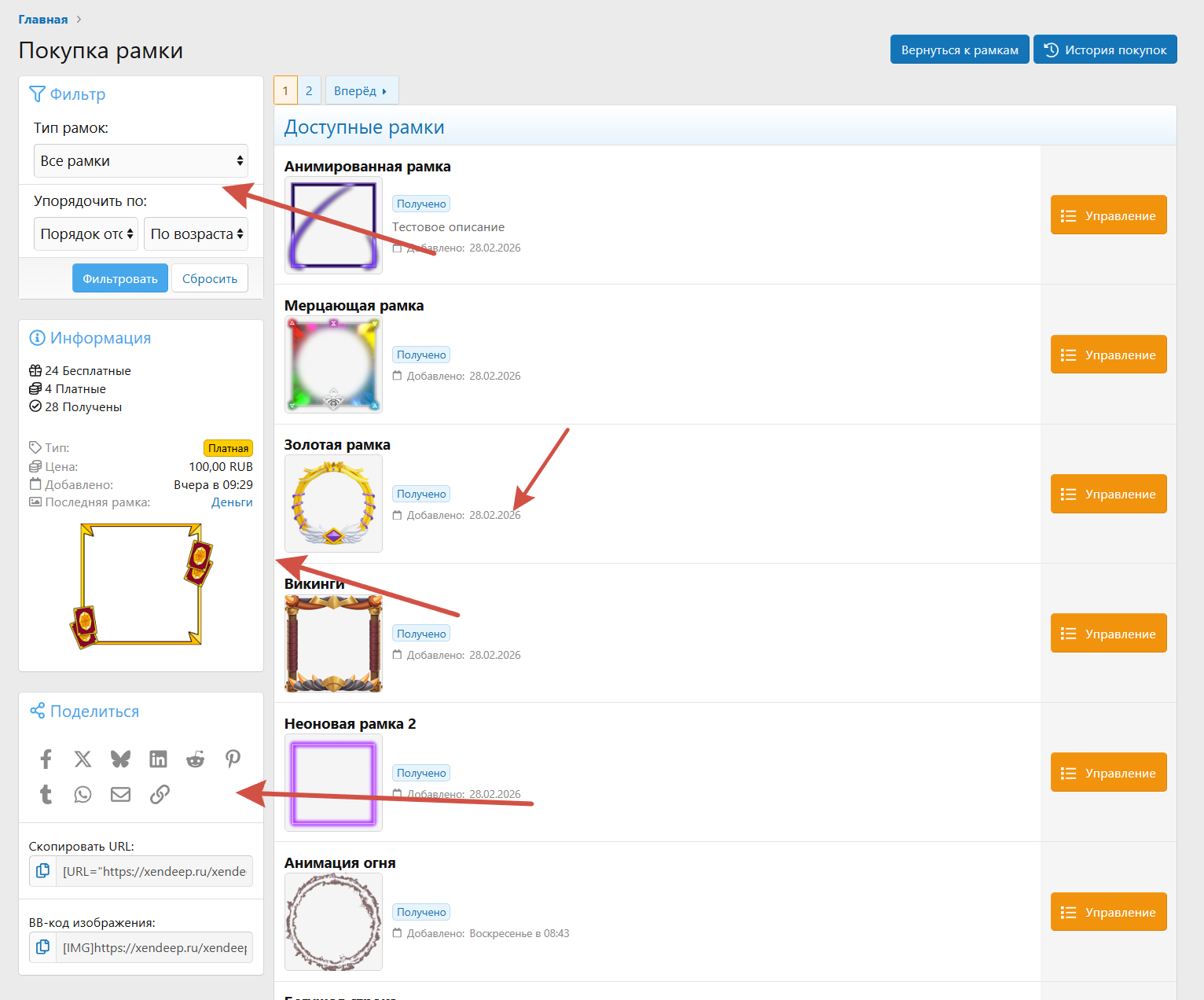Click Управление for Золотая рамка
1204x1000 pixels.
[x=1108, y=494]
